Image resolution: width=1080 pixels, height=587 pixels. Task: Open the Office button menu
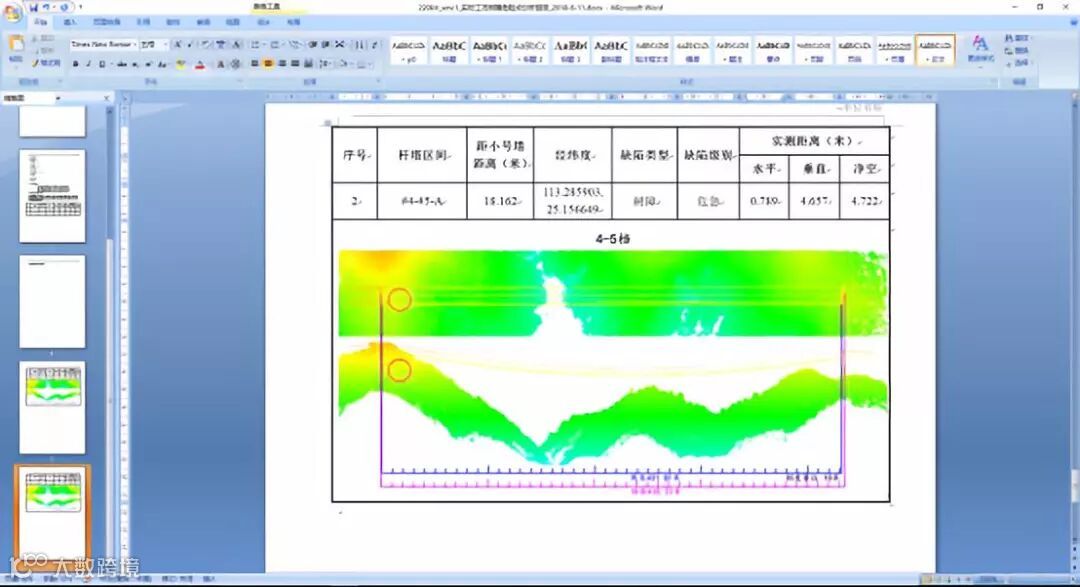click(x=12, y=12)
